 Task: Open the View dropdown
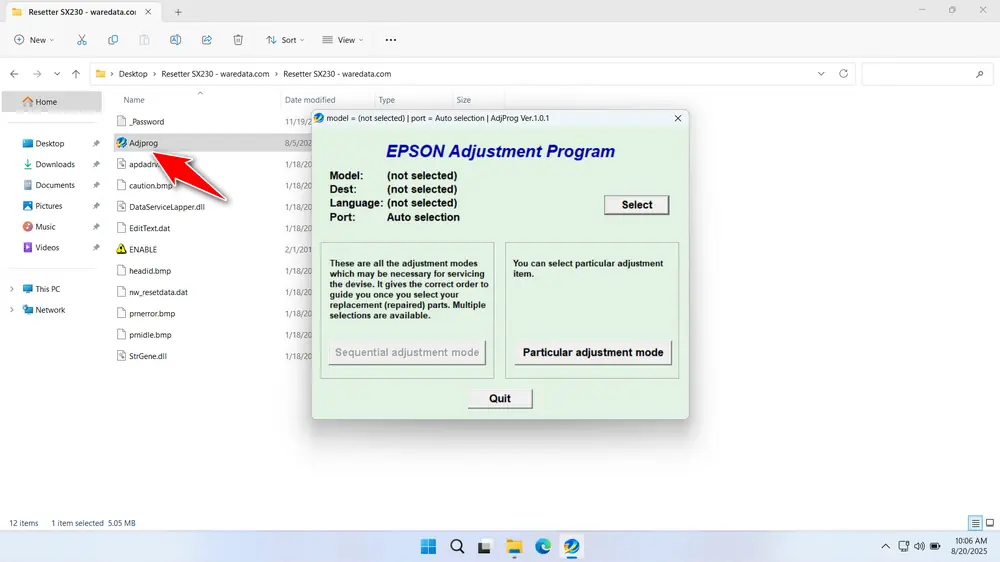(x=342, y=40)
